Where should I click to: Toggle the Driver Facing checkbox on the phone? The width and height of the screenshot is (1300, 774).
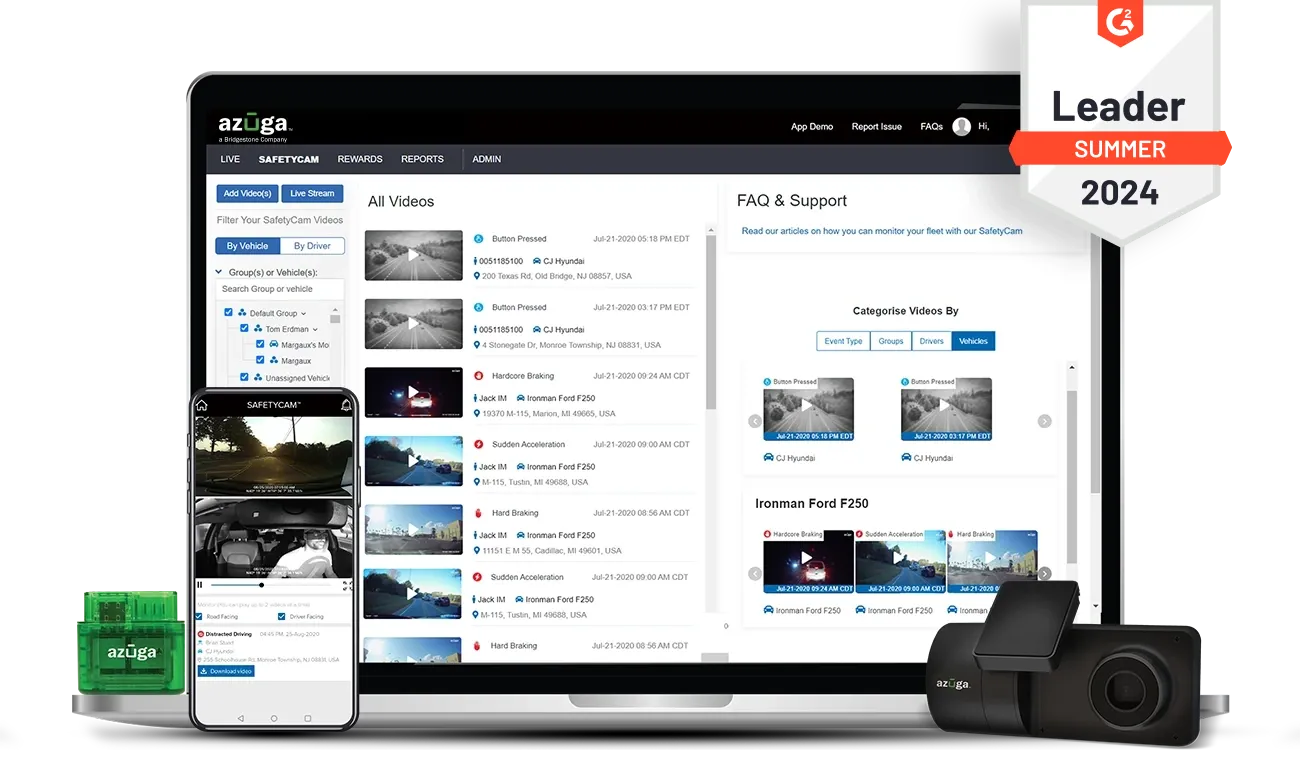(280, 616)
